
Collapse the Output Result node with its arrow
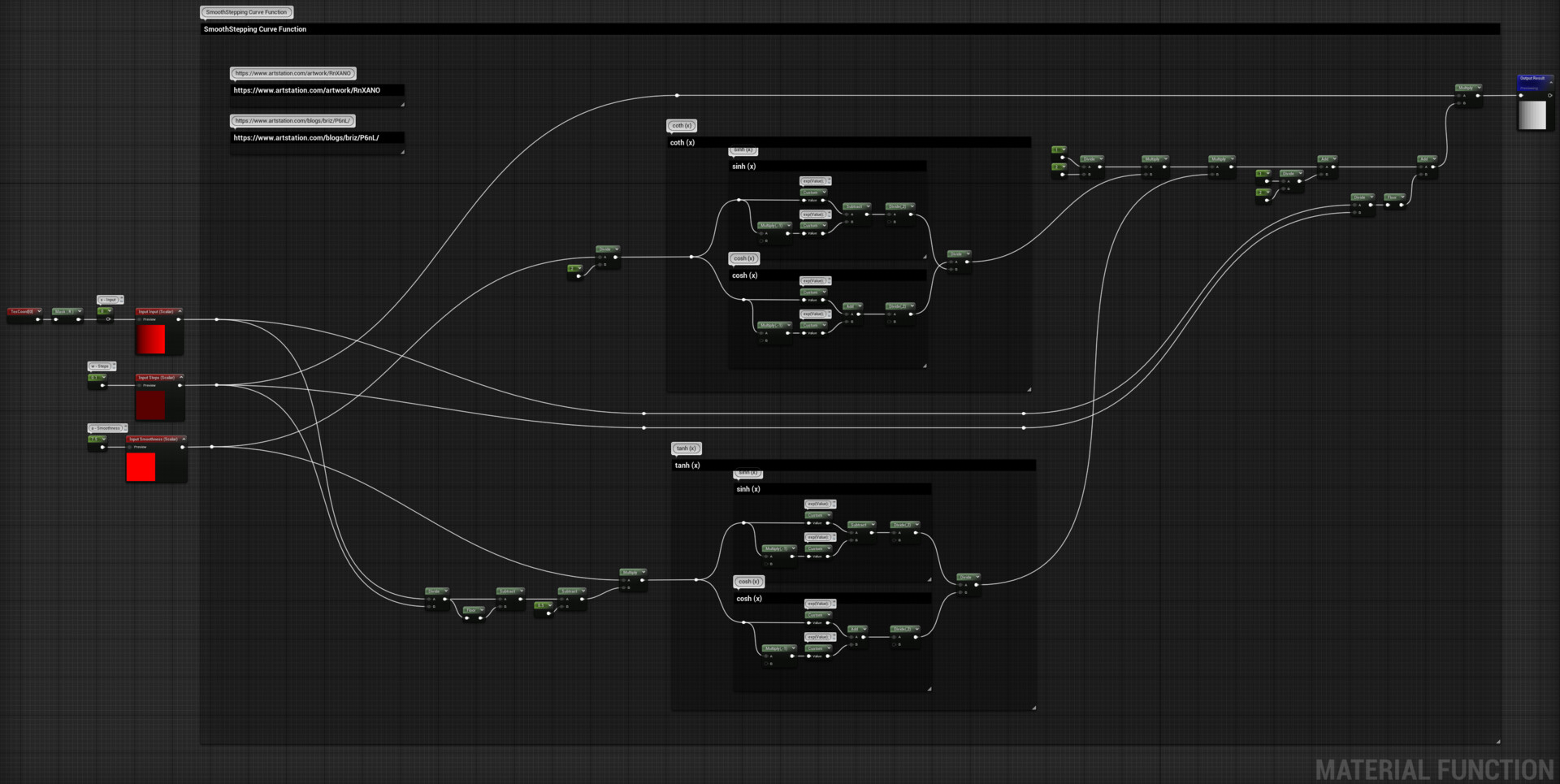[x=1550, y=82]
